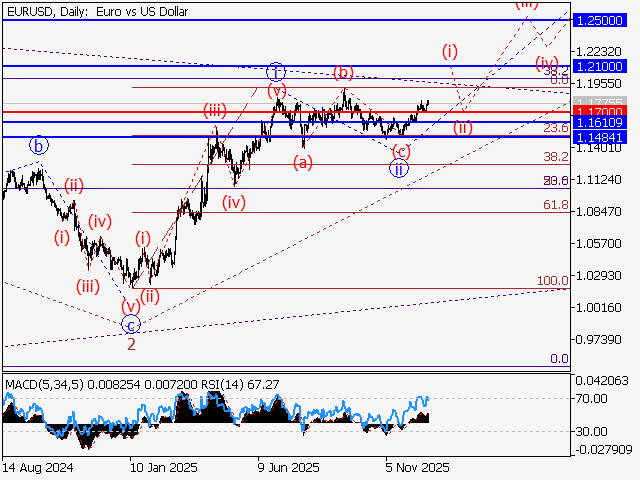Select the circled blue wave i marker
Screen dimensions: 640x480
coord(276,71)
